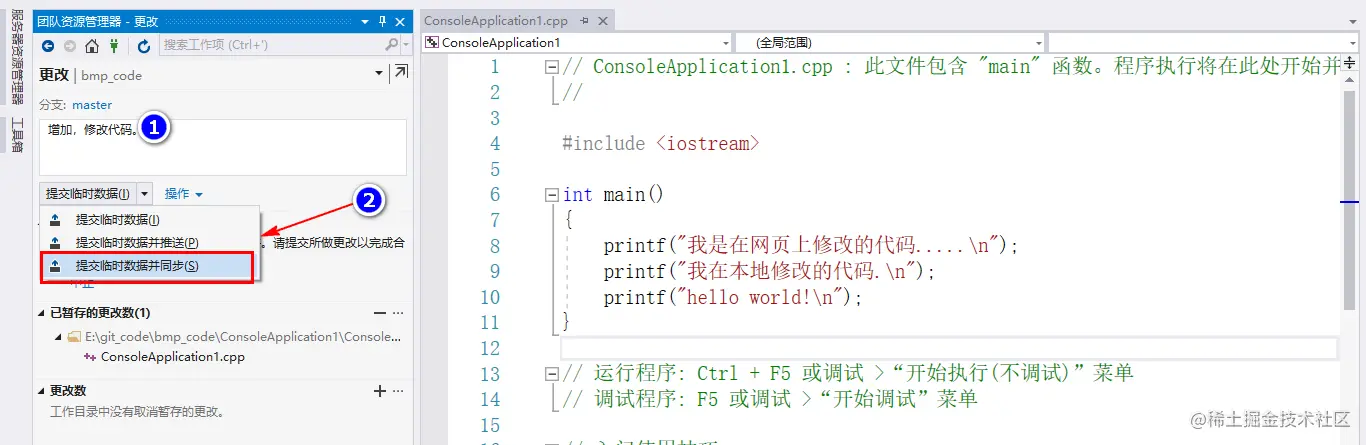Click in the commit message text box
The image size is (1366, 445).
pos(223,148)
